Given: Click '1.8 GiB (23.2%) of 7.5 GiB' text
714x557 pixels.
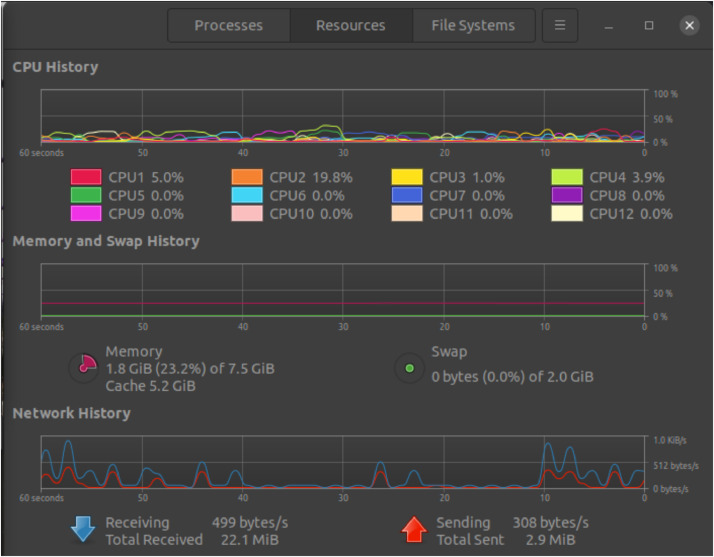Looking at the screenshot, I should point(190,368).
